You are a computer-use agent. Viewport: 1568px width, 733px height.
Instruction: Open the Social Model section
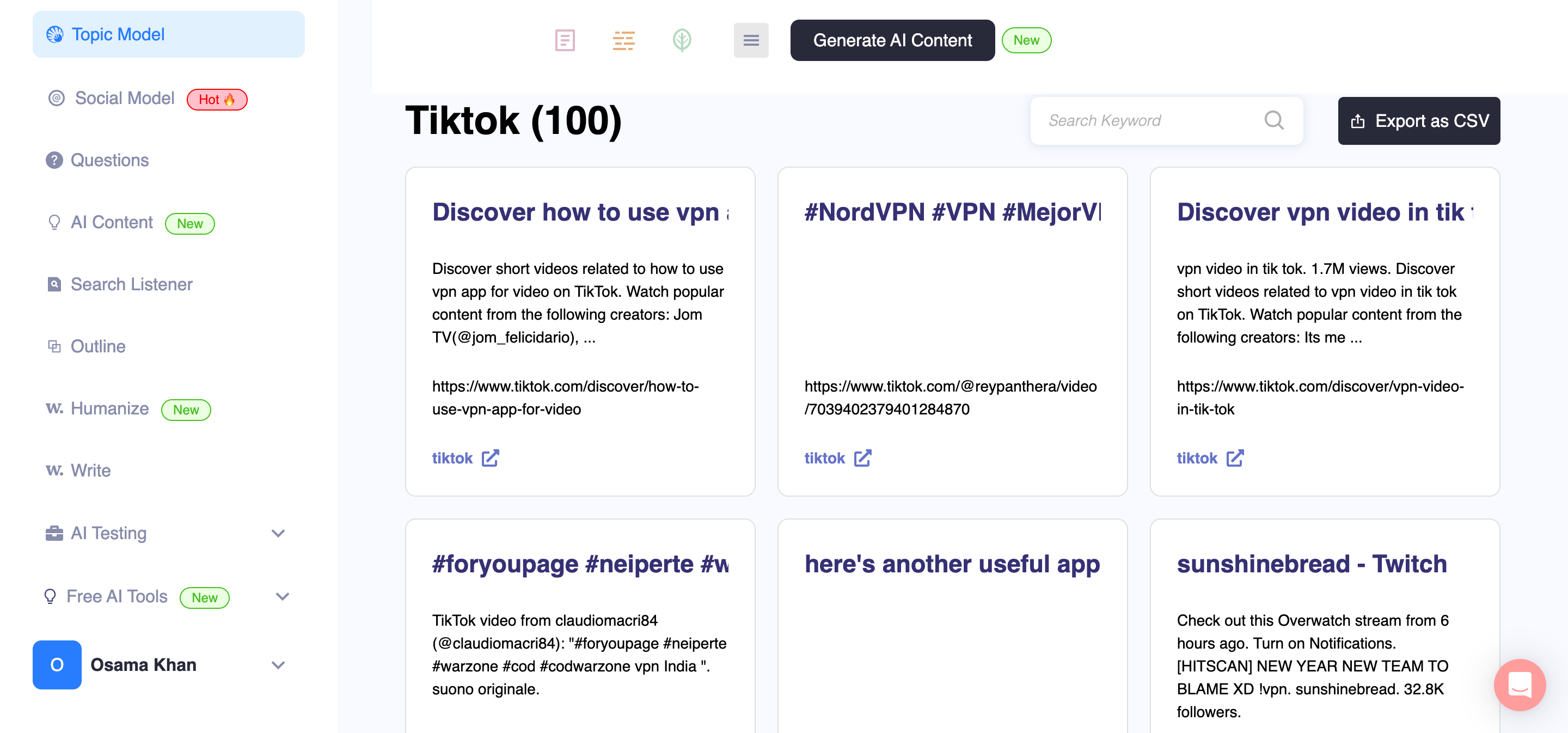(x=124, y=99)
